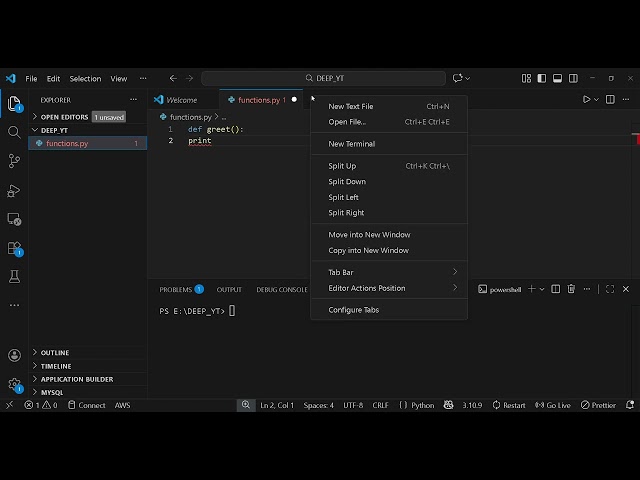Open editor More Actions ellipsis
Image resolution: width=640 pixels, height=480 pixels.
click(626, 99)
